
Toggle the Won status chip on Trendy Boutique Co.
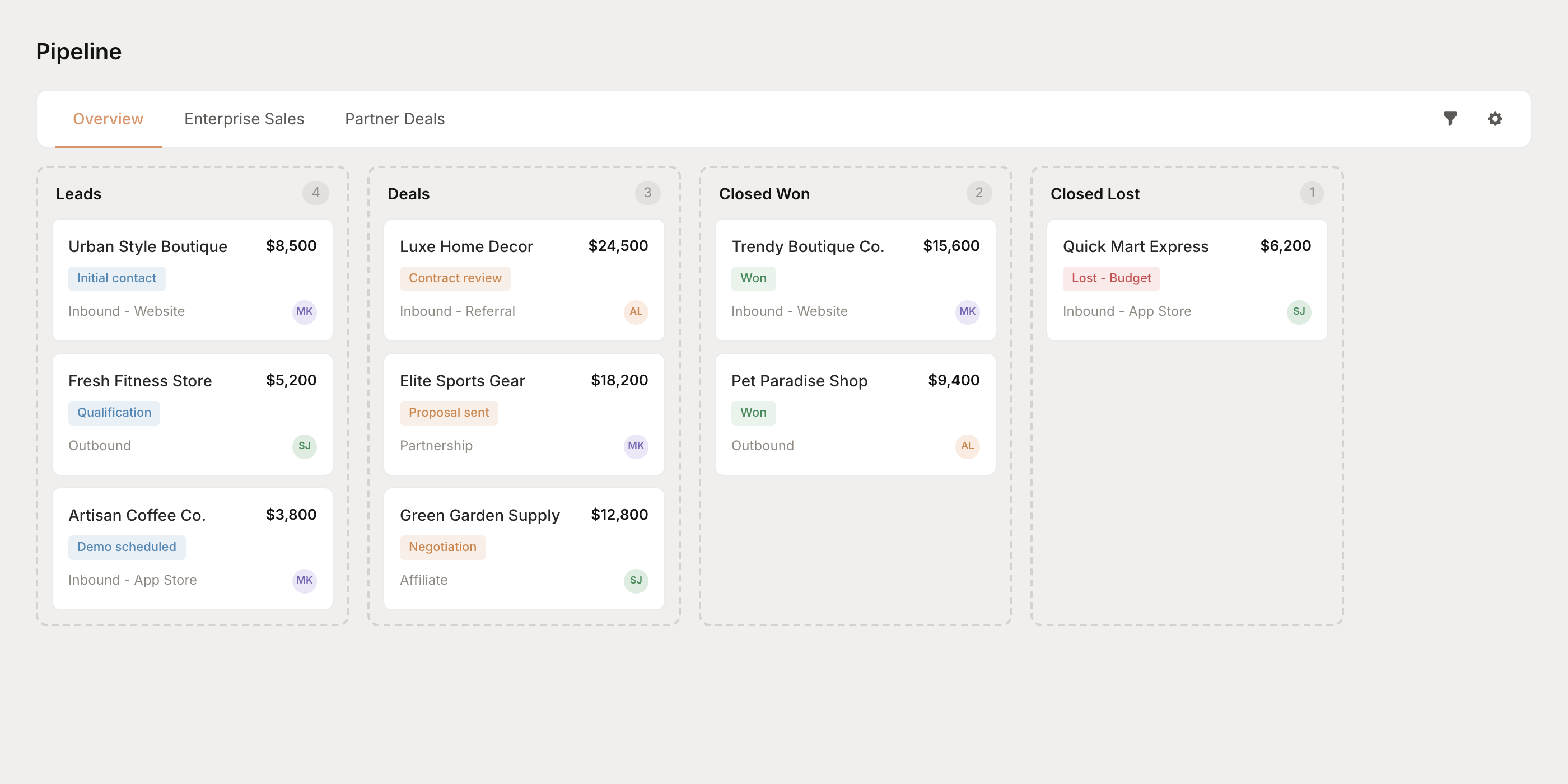[754, 278]
